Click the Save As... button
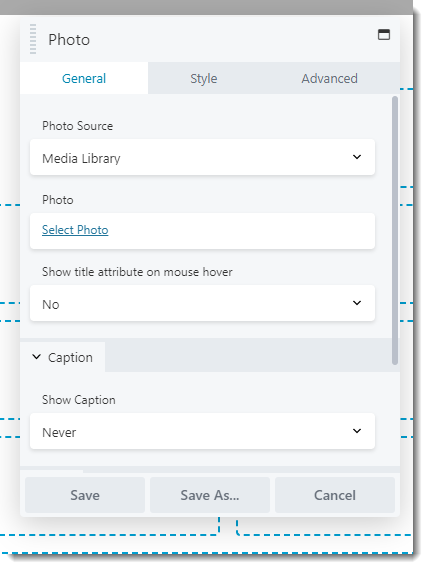The height and width of the screenshot is (569, 428). [210, 495]
